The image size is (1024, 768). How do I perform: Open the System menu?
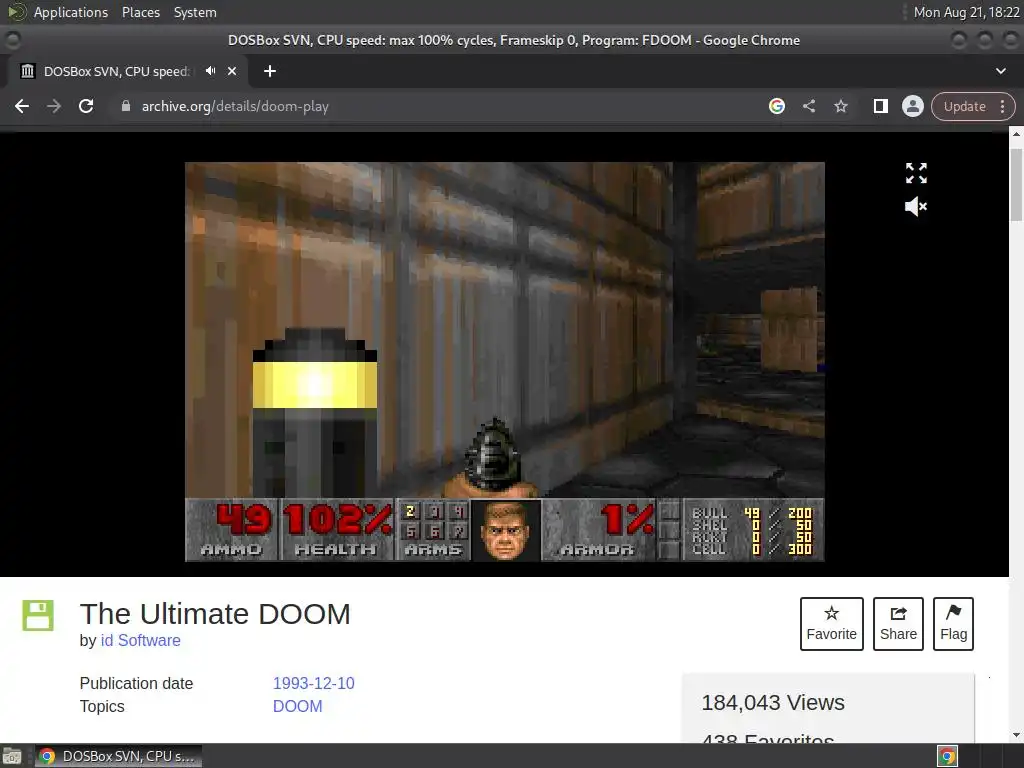[195, 12]
